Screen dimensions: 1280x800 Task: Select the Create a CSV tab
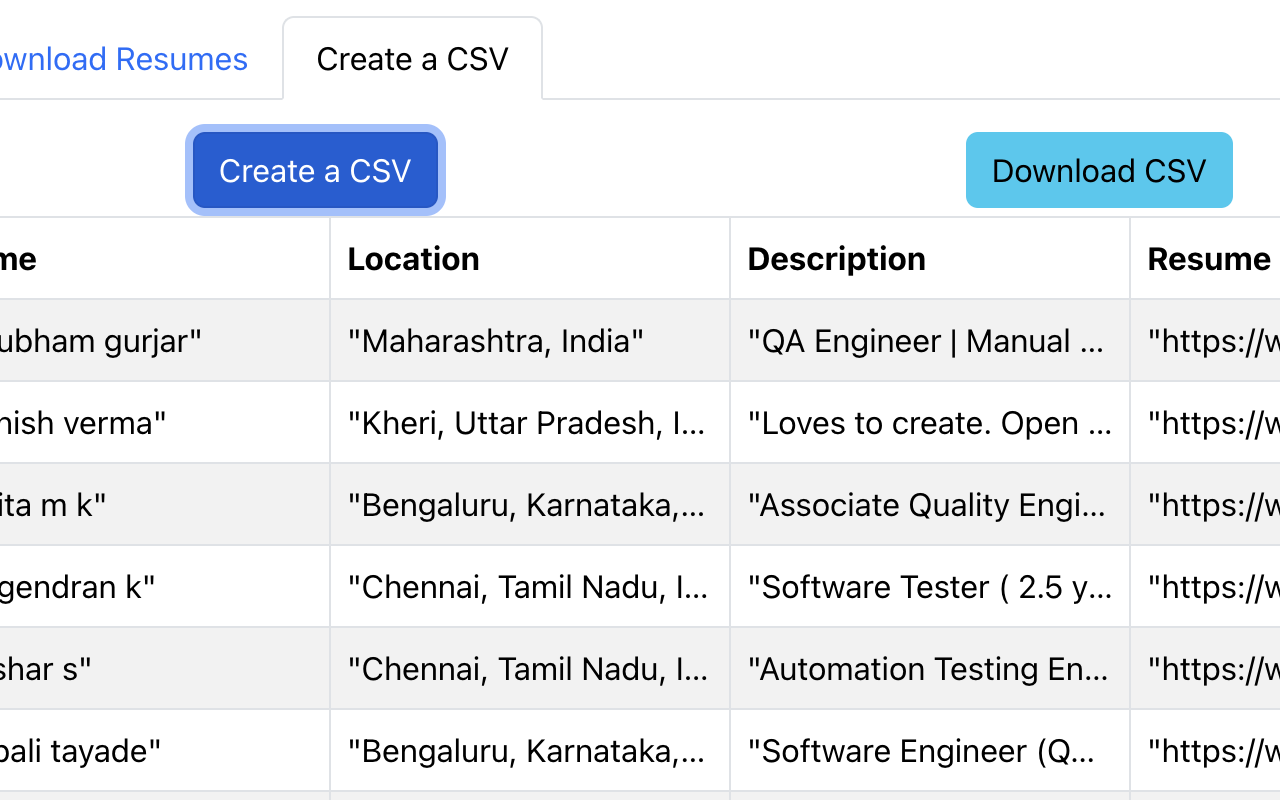(x=412, y=58)
